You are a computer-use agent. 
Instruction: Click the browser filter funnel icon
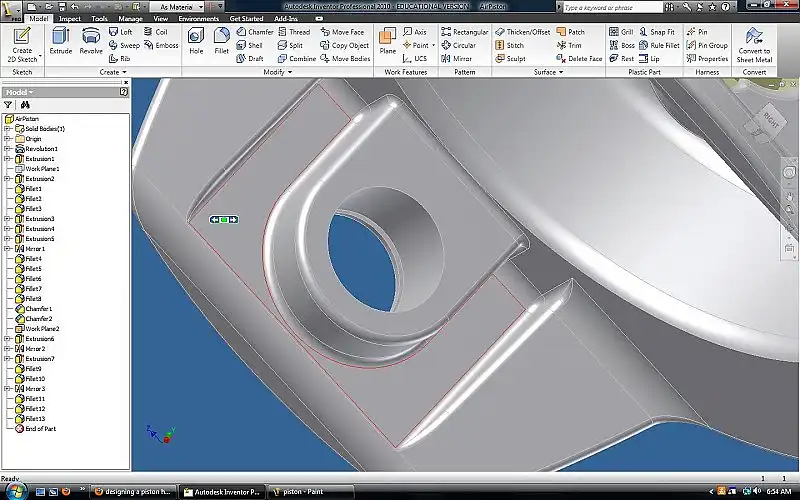(8, 104)
